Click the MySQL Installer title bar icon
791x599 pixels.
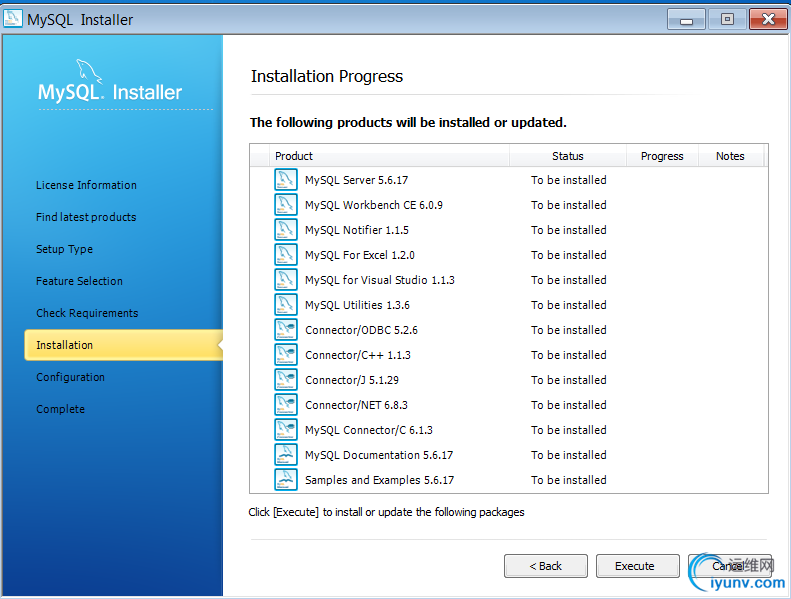coord(13,19)
